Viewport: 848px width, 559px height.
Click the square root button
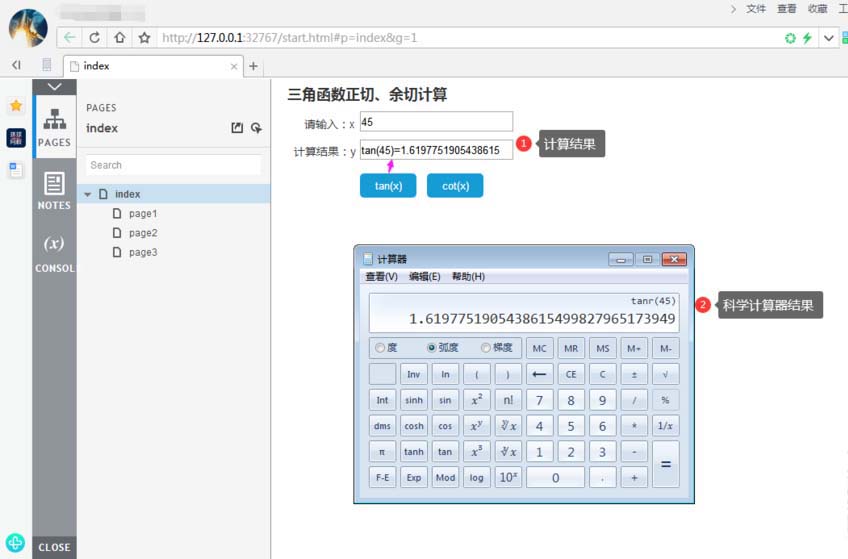tap(666, 374)
